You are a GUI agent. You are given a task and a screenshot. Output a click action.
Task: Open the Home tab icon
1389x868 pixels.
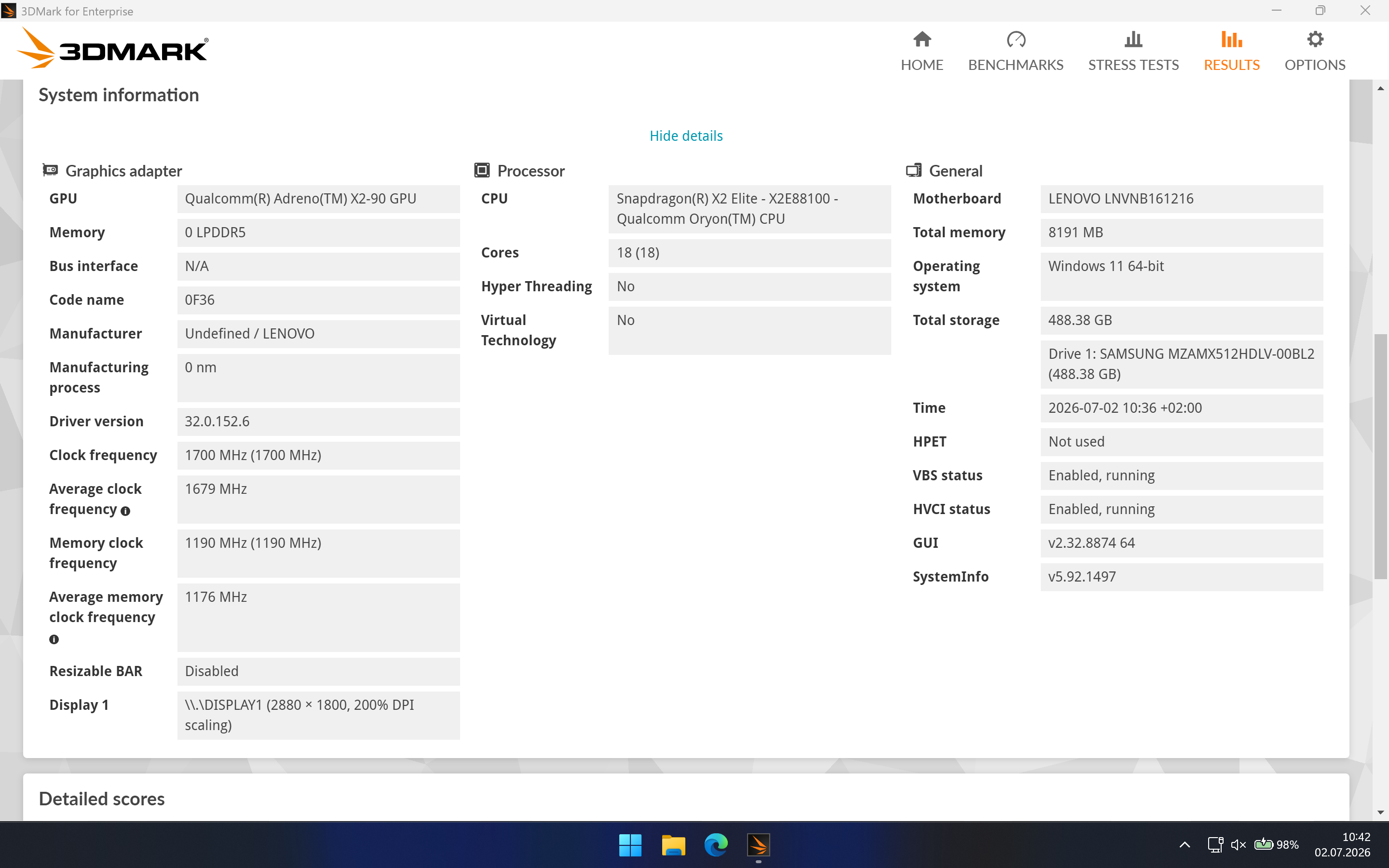coord(922,39)
